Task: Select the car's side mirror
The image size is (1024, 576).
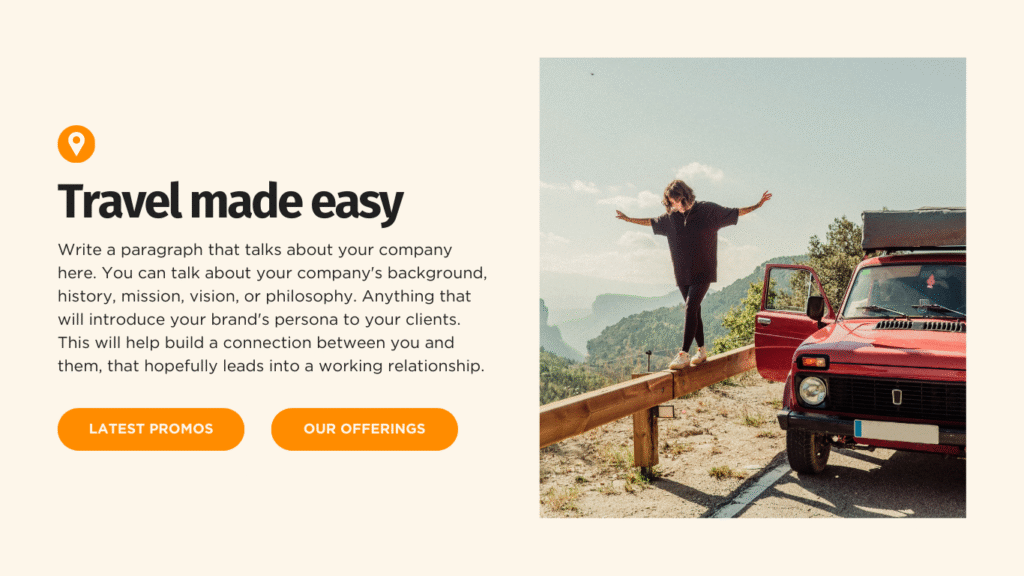Action: (x=815, y=308)
